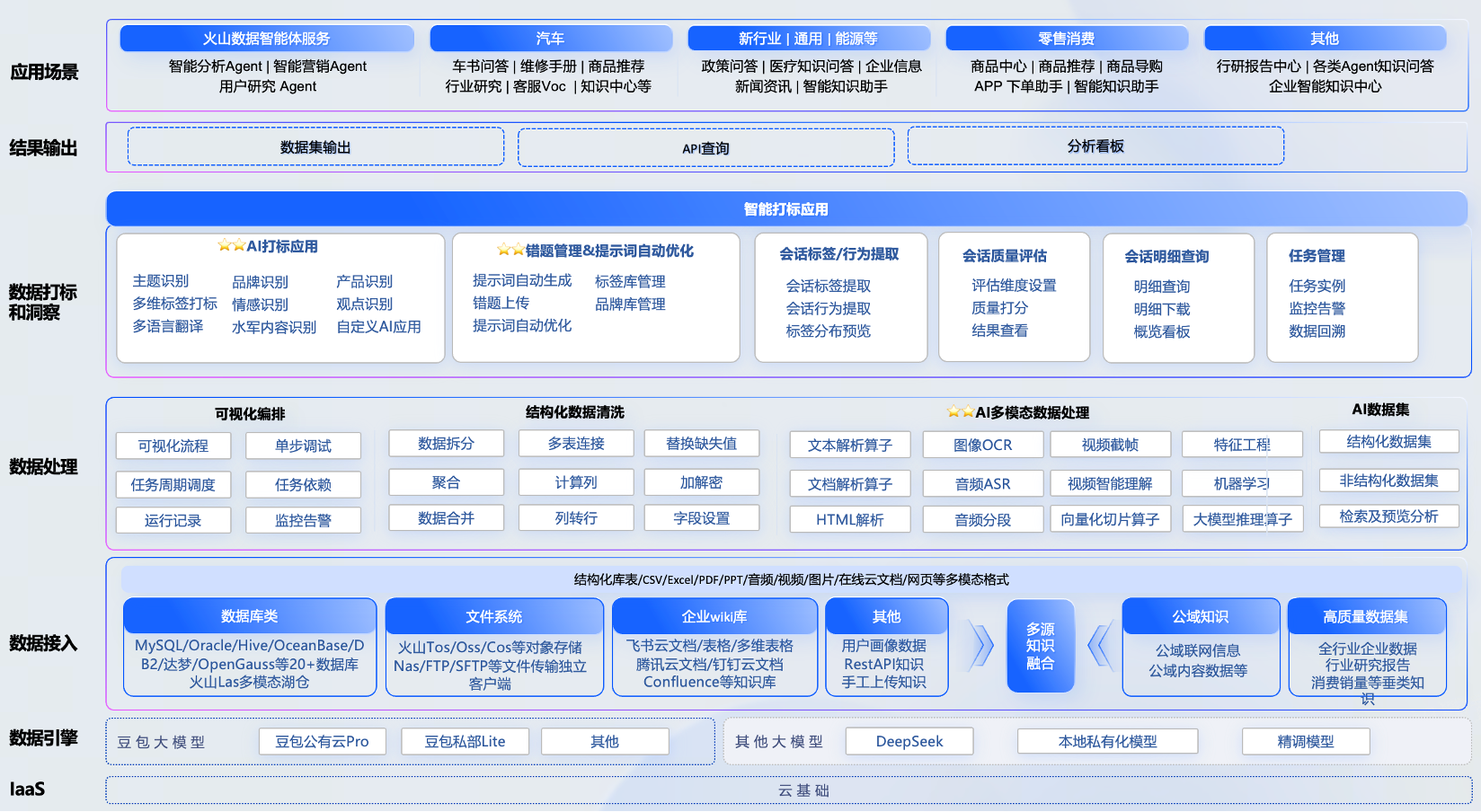Click the 多源知识融合 block
Image resolution: width=1481 pixels, height=812 pixels.
(1041, 646)
